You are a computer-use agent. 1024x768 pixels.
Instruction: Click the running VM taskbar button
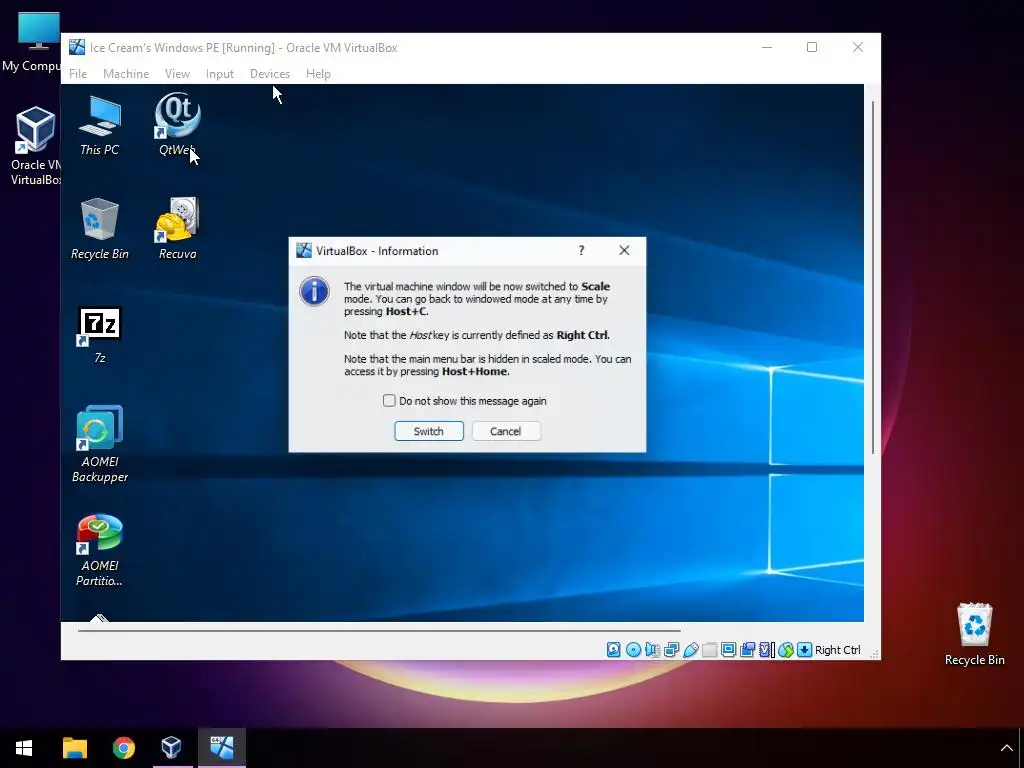[221, 748]
